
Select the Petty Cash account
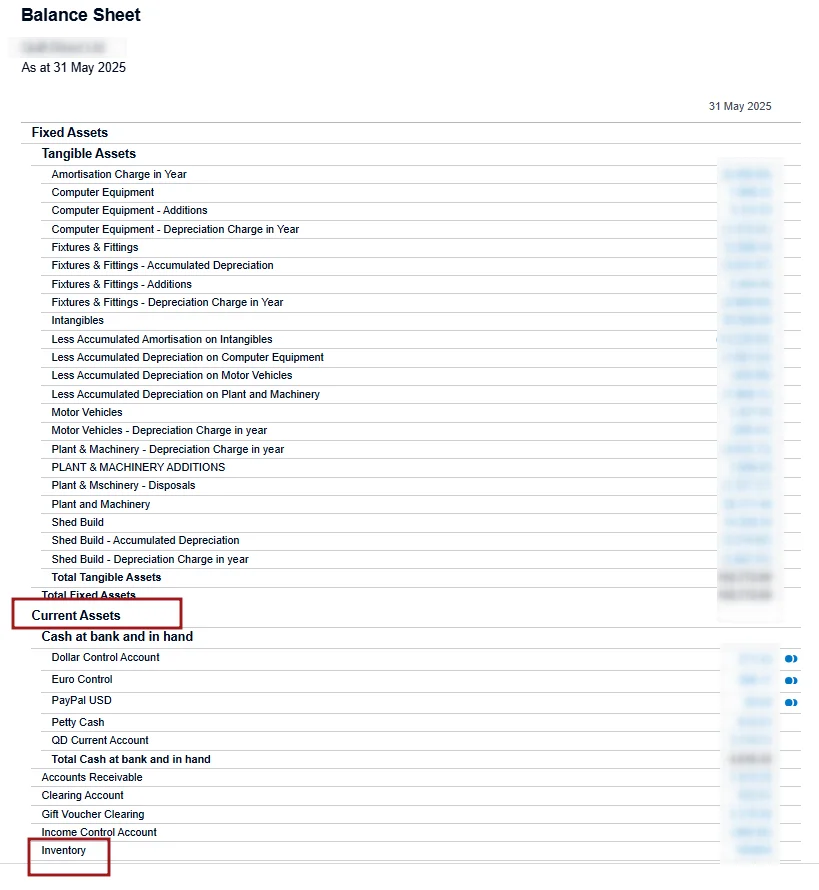78,722
